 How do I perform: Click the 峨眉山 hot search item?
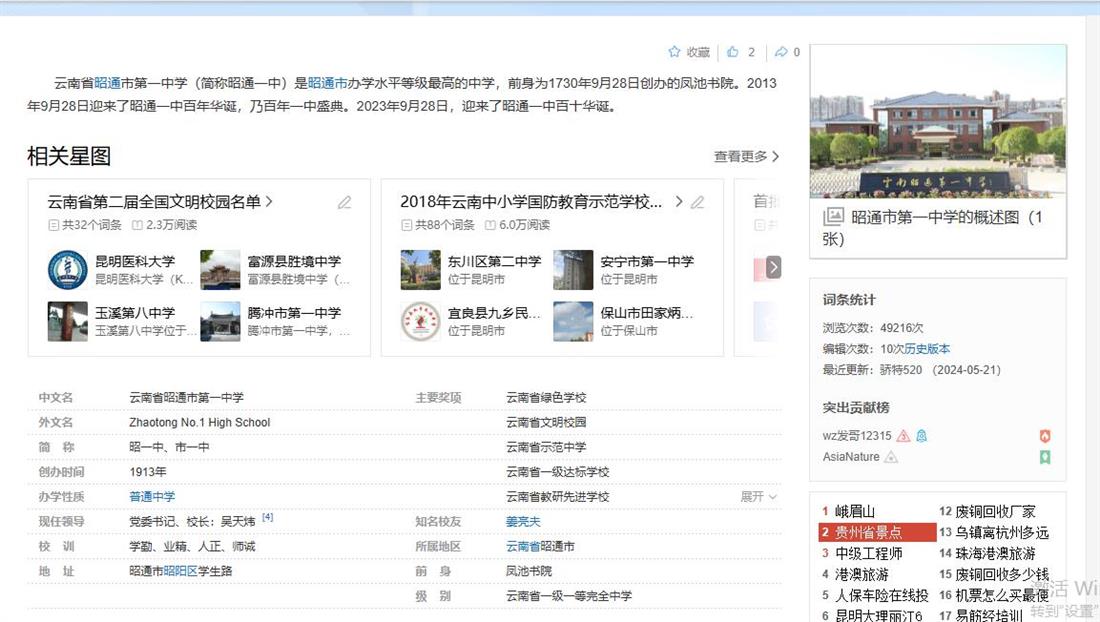click(x=854, y=512)
